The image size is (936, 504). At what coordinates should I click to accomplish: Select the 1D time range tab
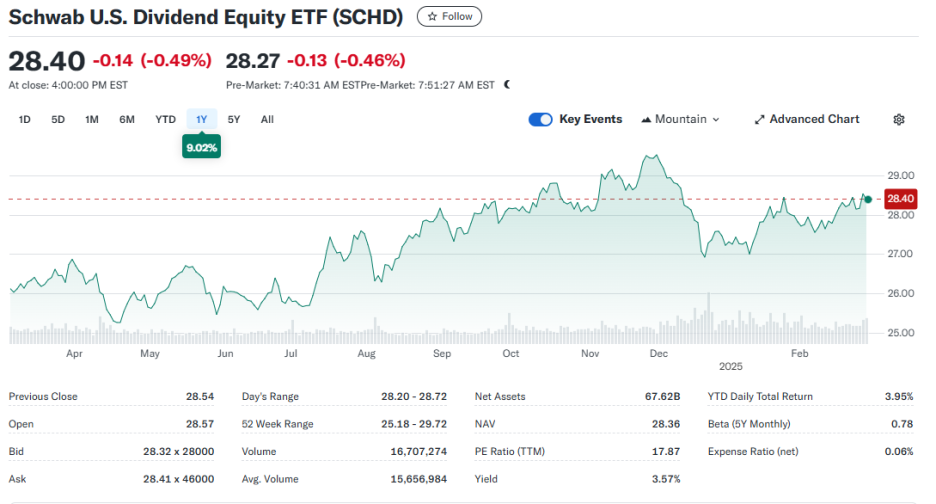[x=24, y=119]
